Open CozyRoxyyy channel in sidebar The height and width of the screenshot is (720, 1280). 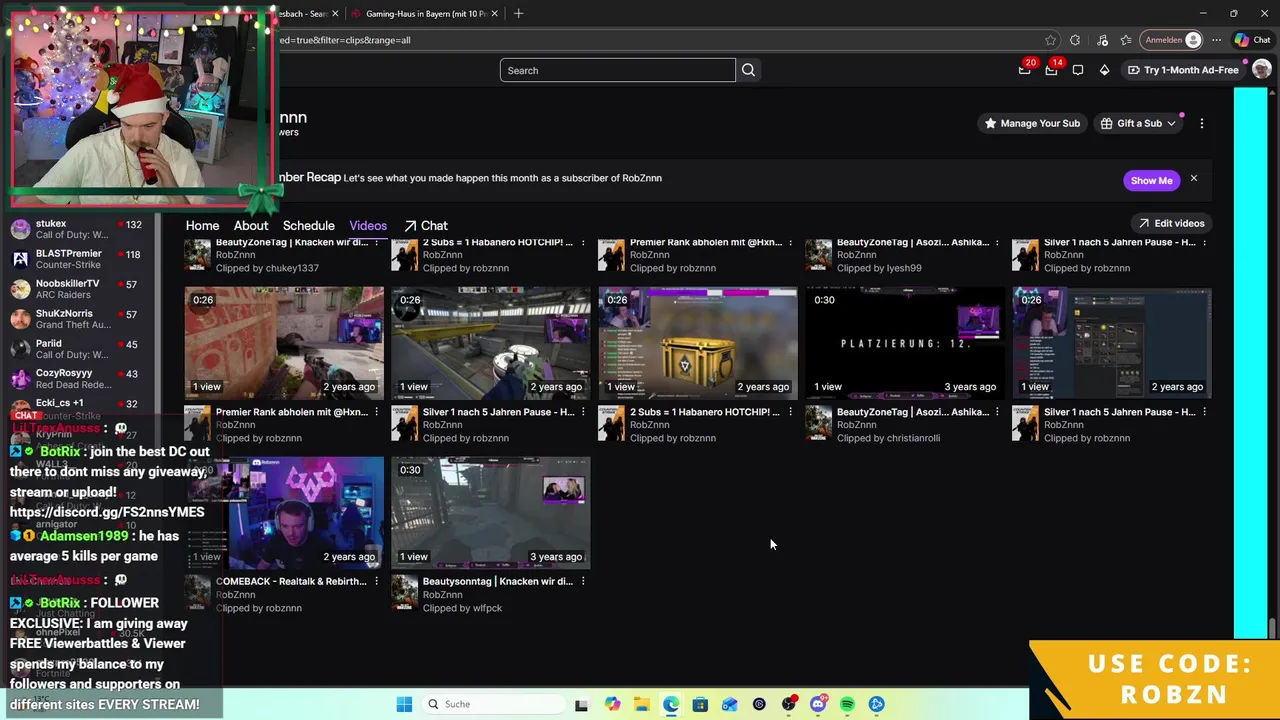click(x=76, y=379)
